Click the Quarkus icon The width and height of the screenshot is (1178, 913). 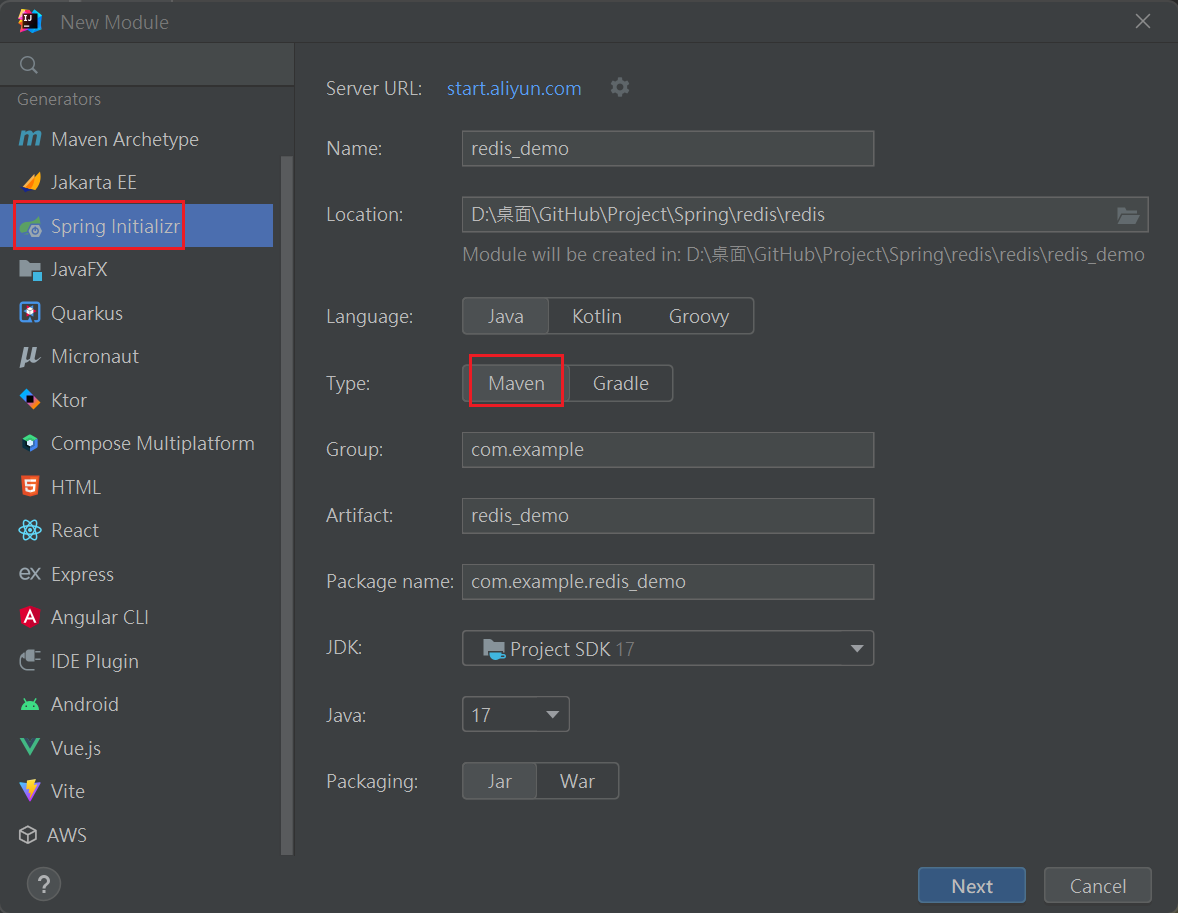point(30,313)
